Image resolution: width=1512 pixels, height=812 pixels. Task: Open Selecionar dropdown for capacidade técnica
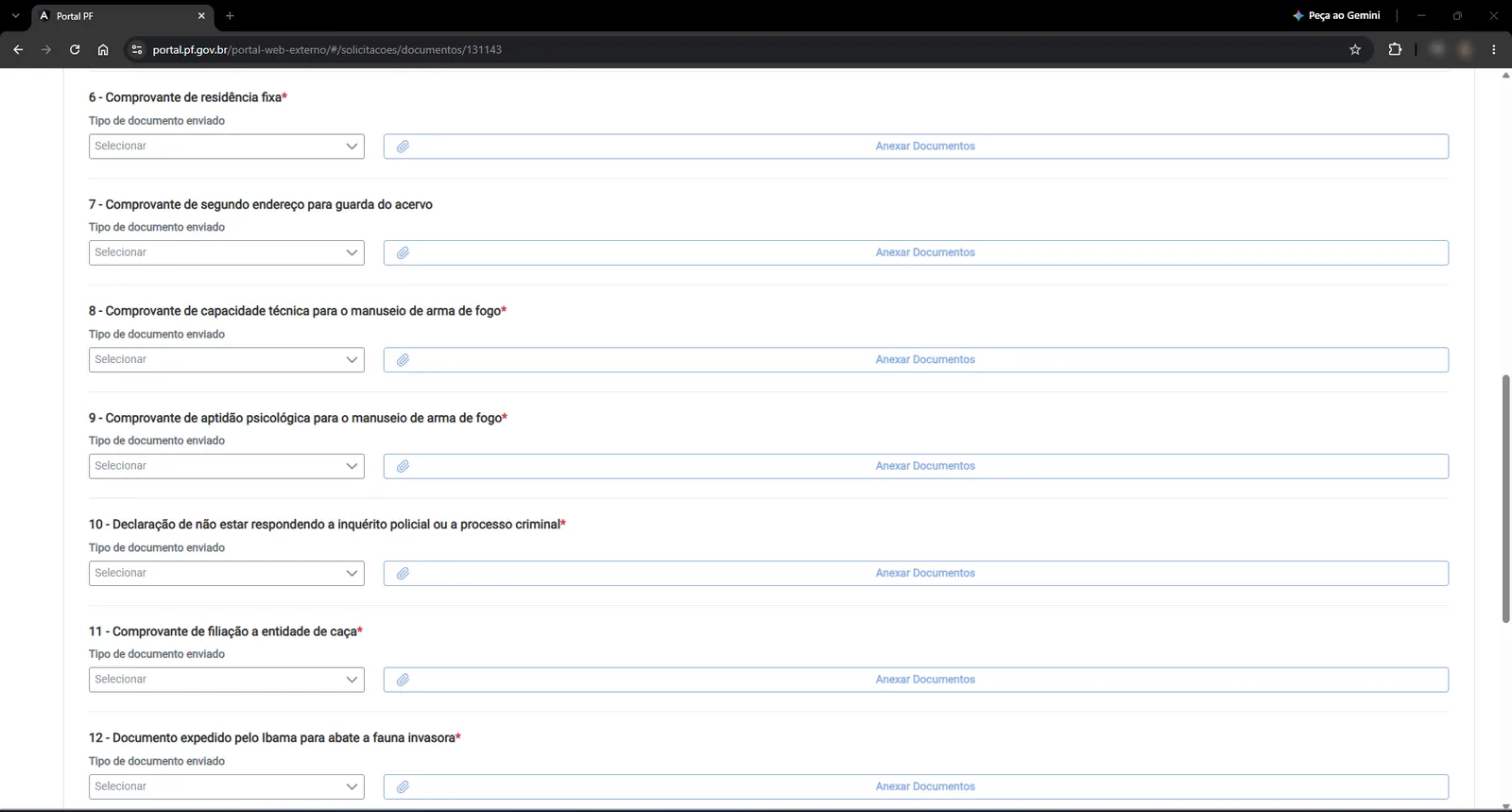point(227,359)
